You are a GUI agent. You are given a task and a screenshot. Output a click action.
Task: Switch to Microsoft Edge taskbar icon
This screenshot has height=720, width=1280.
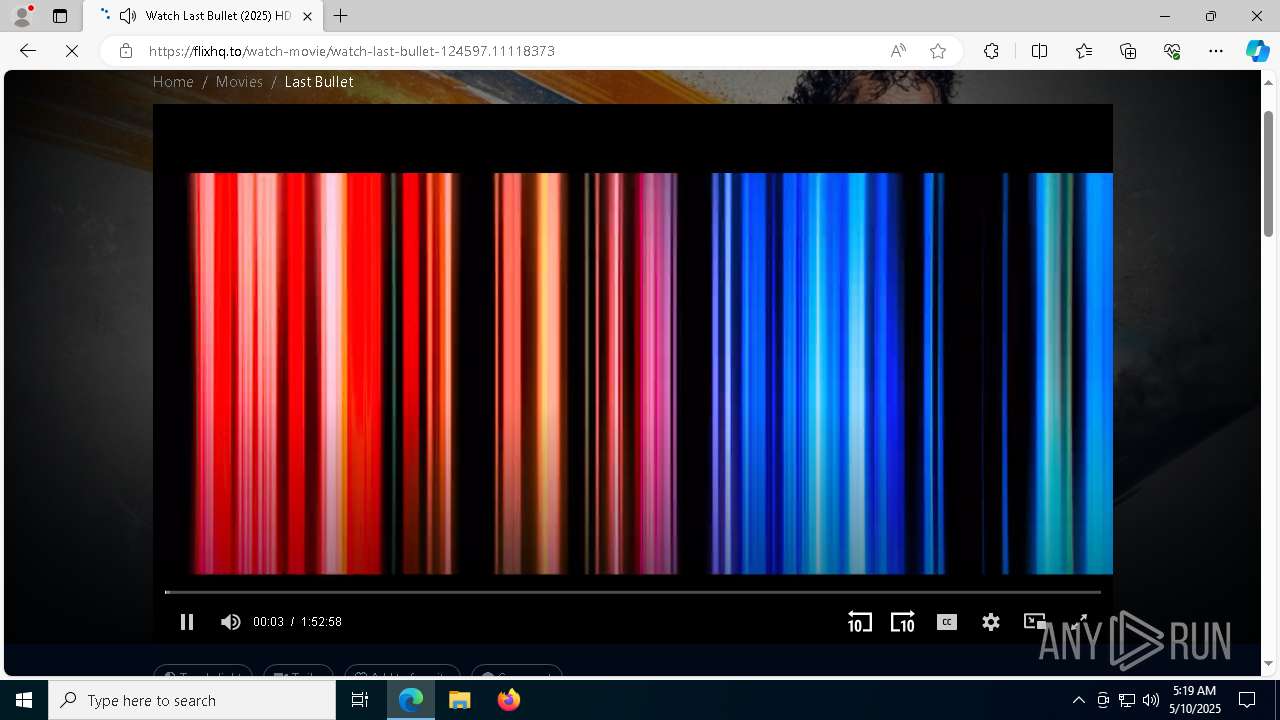411,700
